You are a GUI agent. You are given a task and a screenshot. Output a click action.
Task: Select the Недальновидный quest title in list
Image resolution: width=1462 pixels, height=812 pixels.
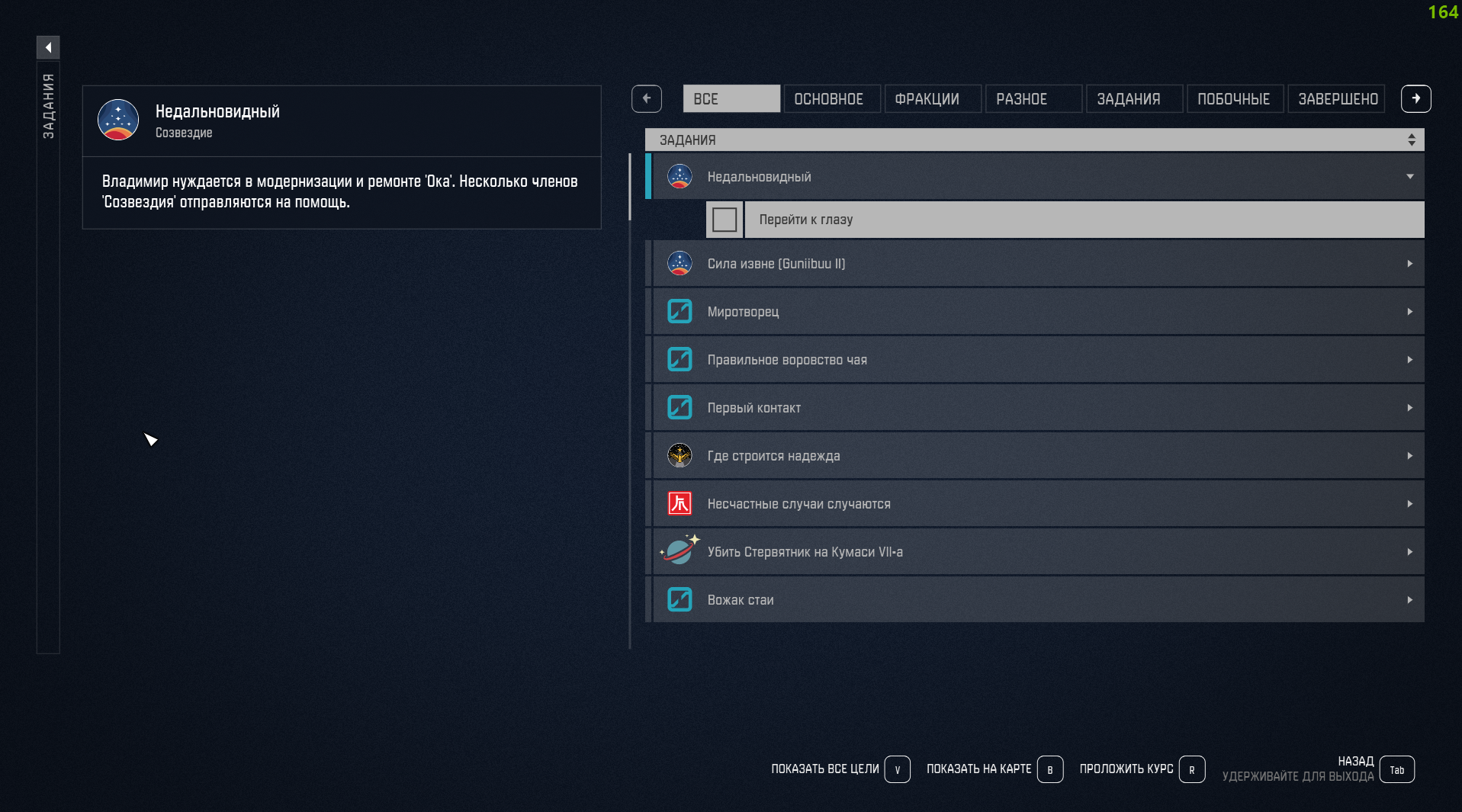(x=760, y=177)
